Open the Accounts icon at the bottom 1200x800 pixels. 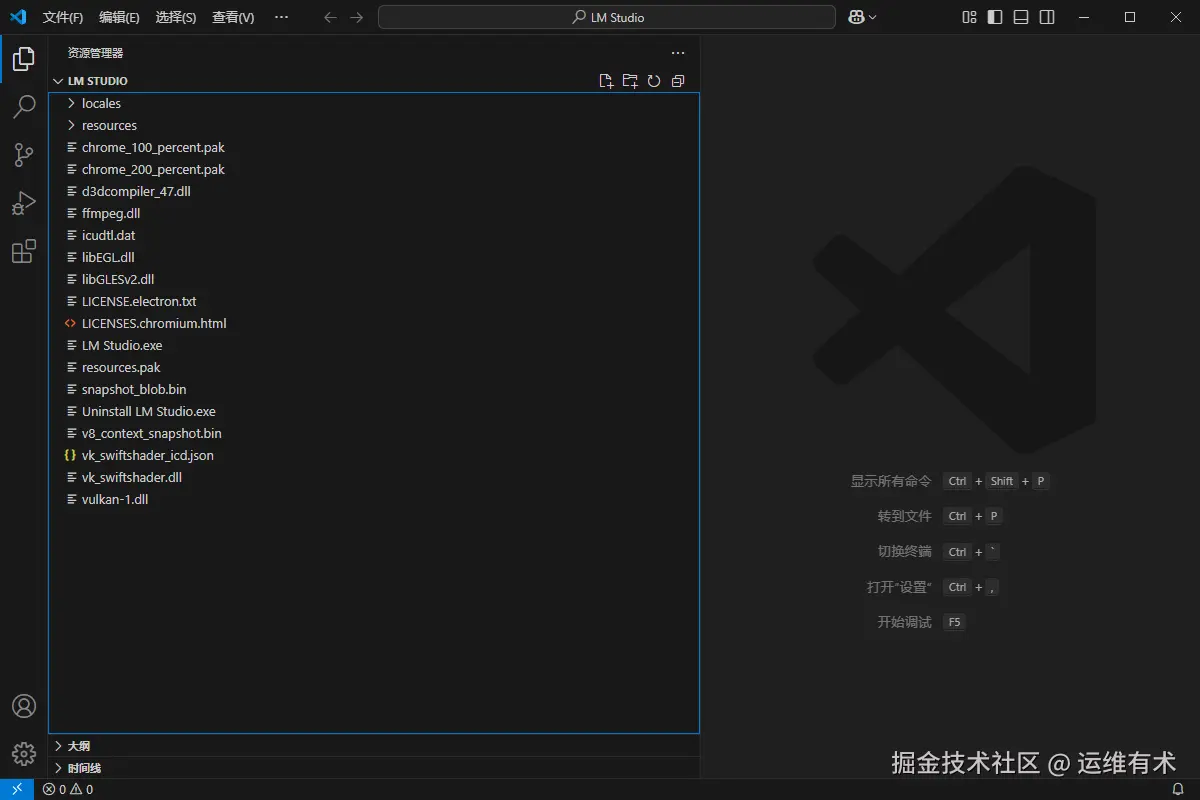point(24,706)
